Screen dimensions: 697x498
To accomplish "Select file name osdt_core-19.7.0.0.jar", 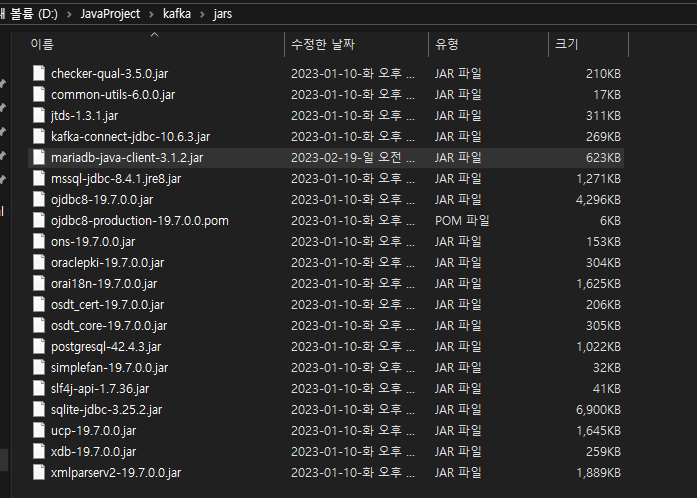I will [109, 325].
